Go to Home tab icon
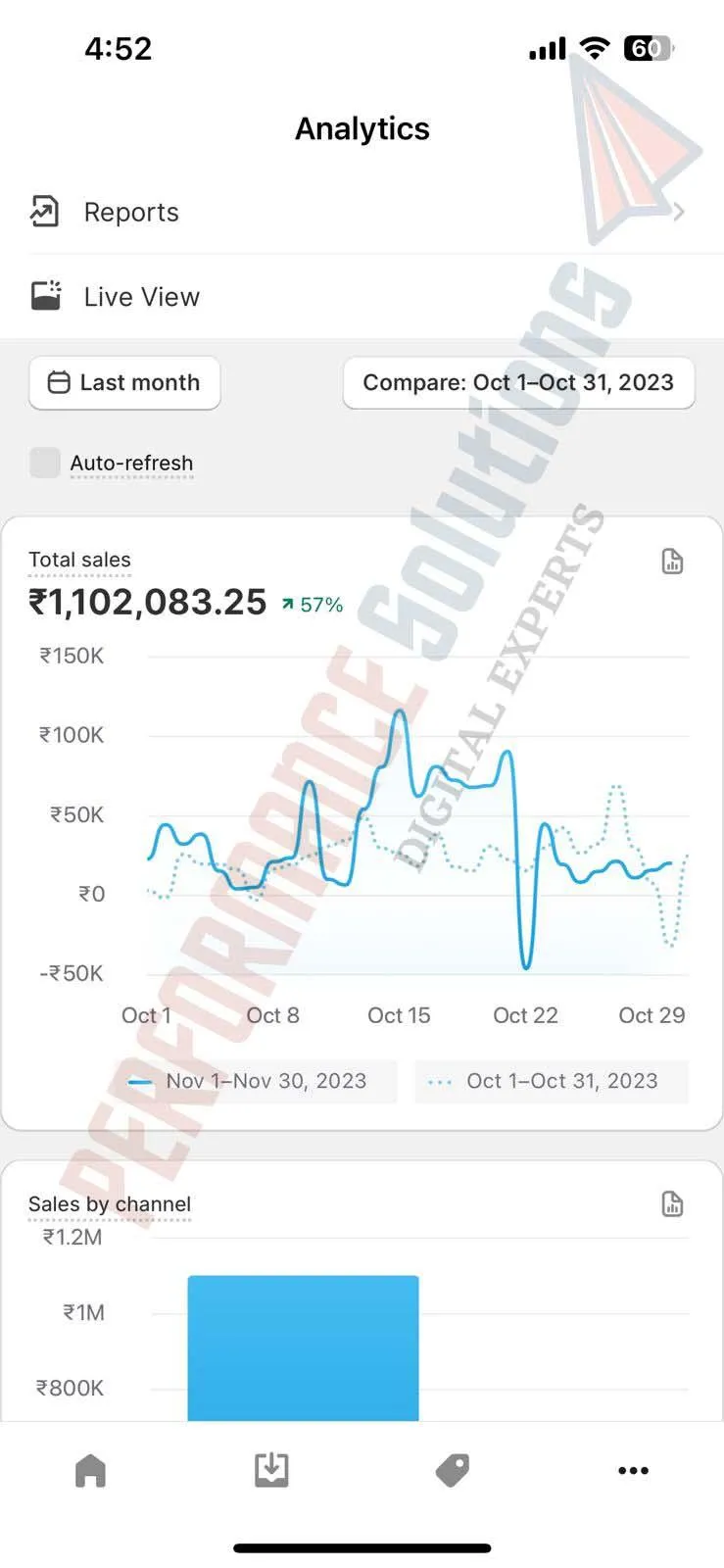The height and width of the screenshot is (1568, 724). coord(90,1470)
